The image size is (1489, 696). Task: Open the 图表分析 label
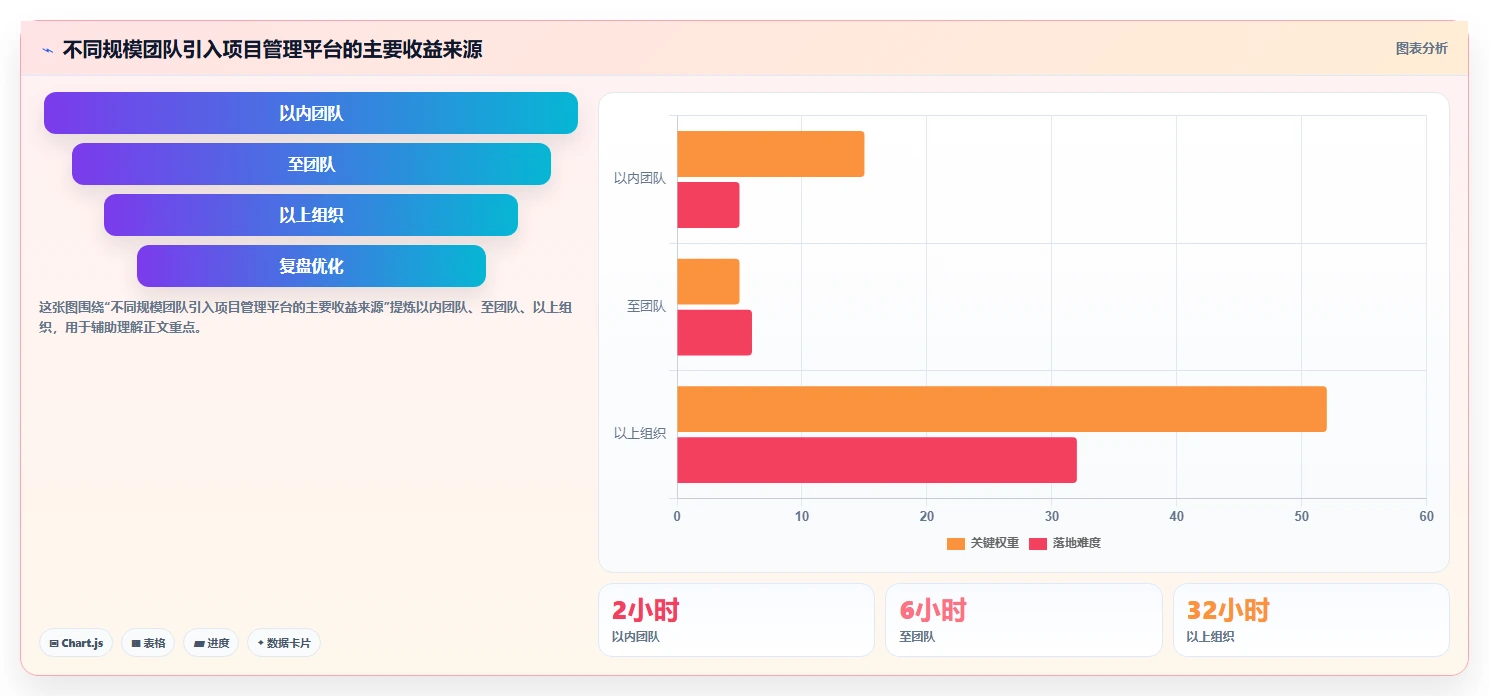[1421, 48]
